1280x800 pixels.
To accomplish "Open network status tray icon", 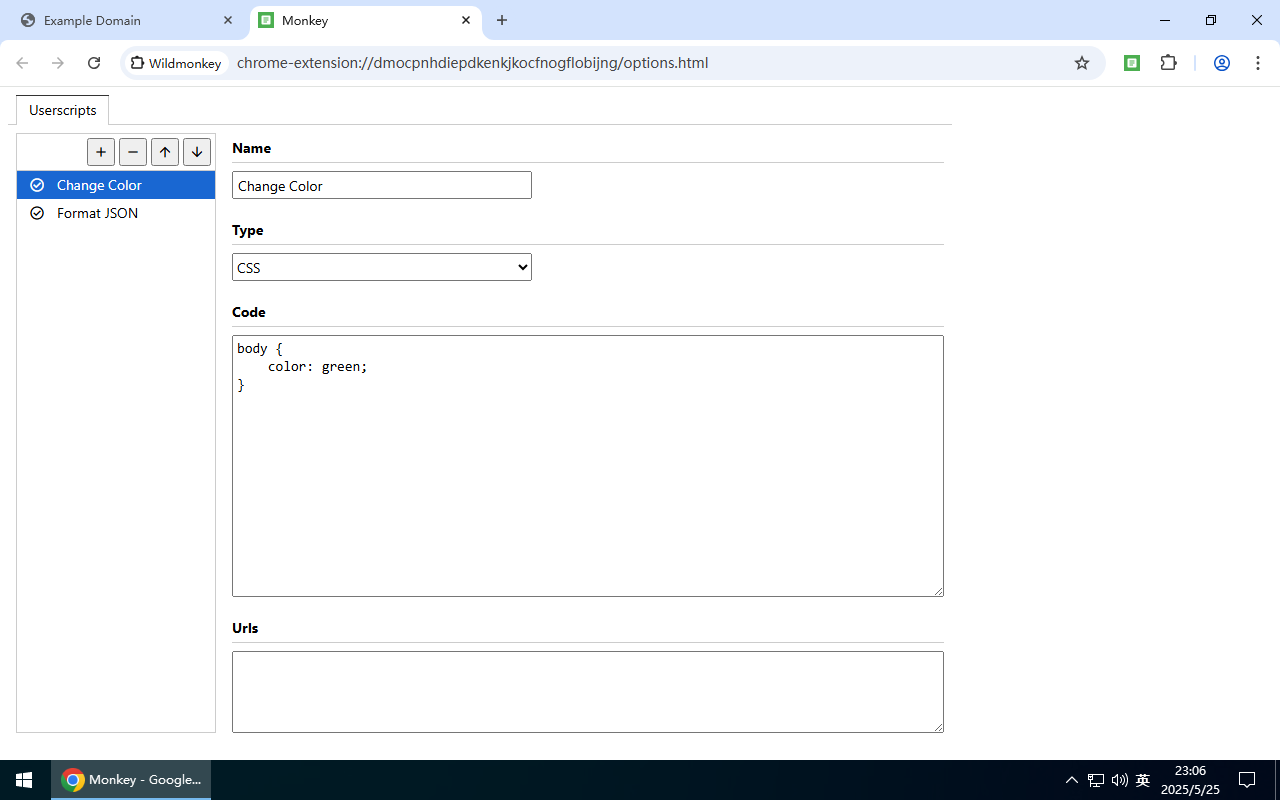I will 1096,780.
